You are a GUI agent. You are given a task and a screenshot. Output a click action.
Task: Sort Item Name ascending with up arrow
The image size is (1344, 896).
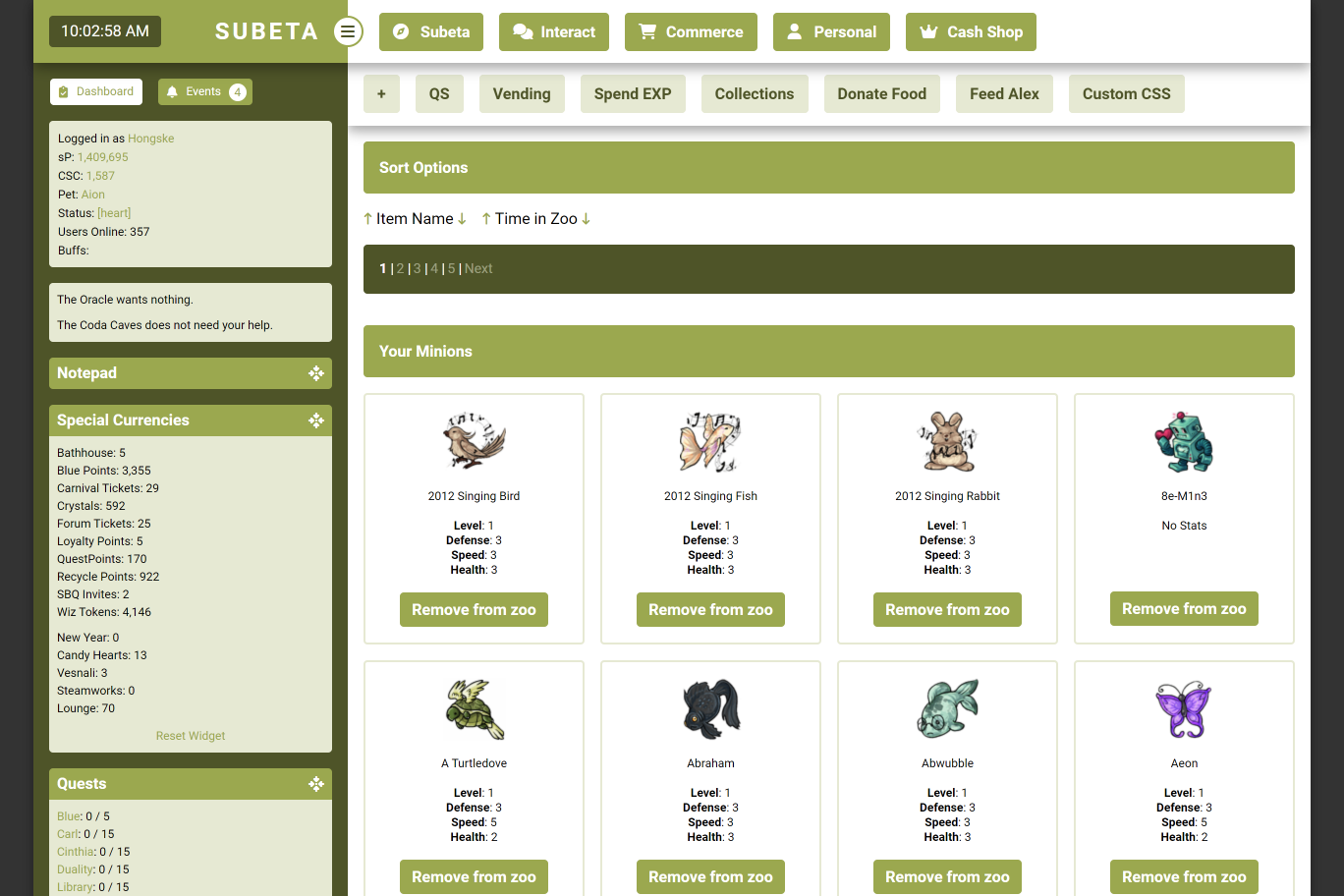368,219
